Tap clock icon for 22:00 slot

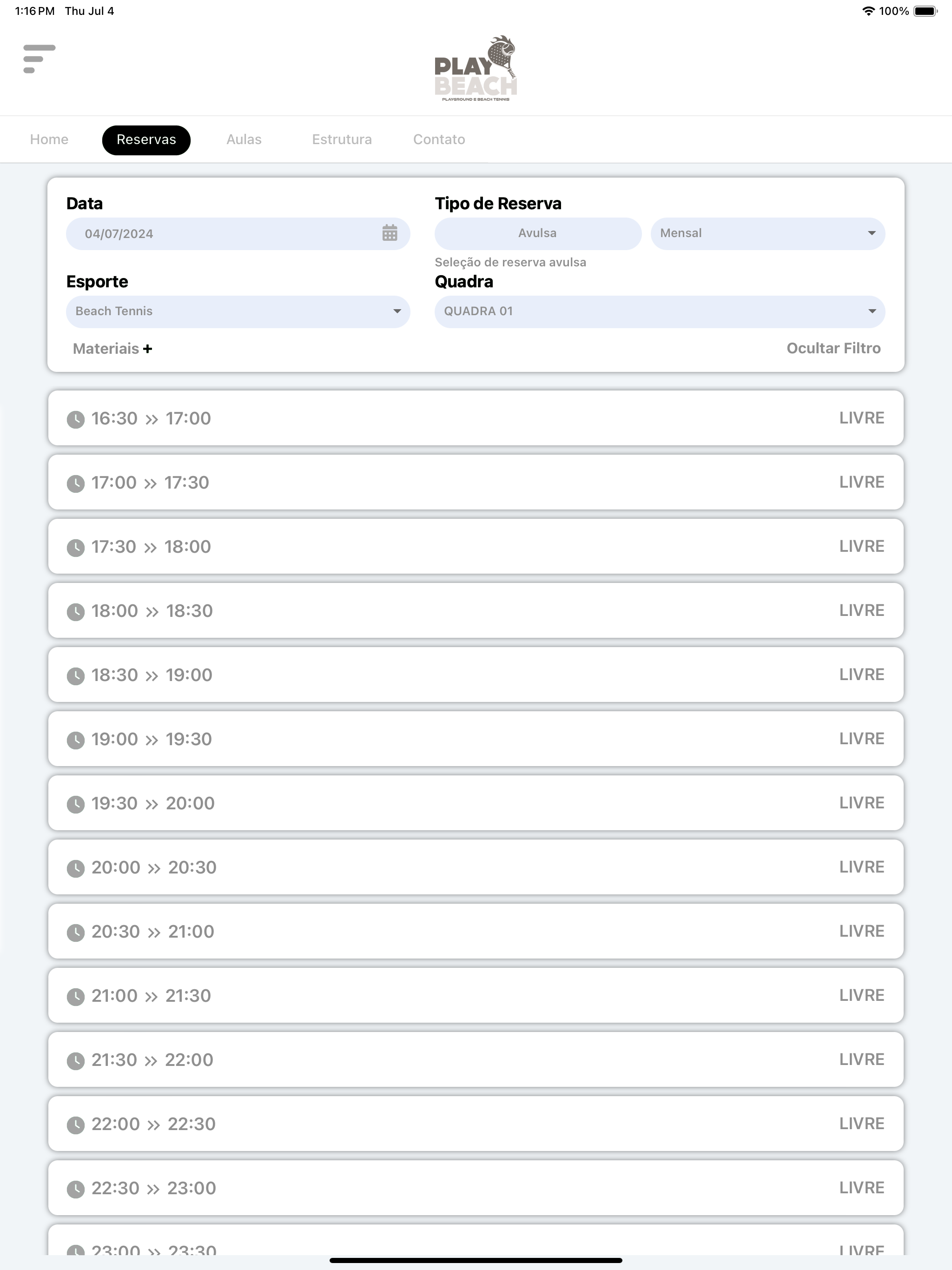[x=76, y=1125]
